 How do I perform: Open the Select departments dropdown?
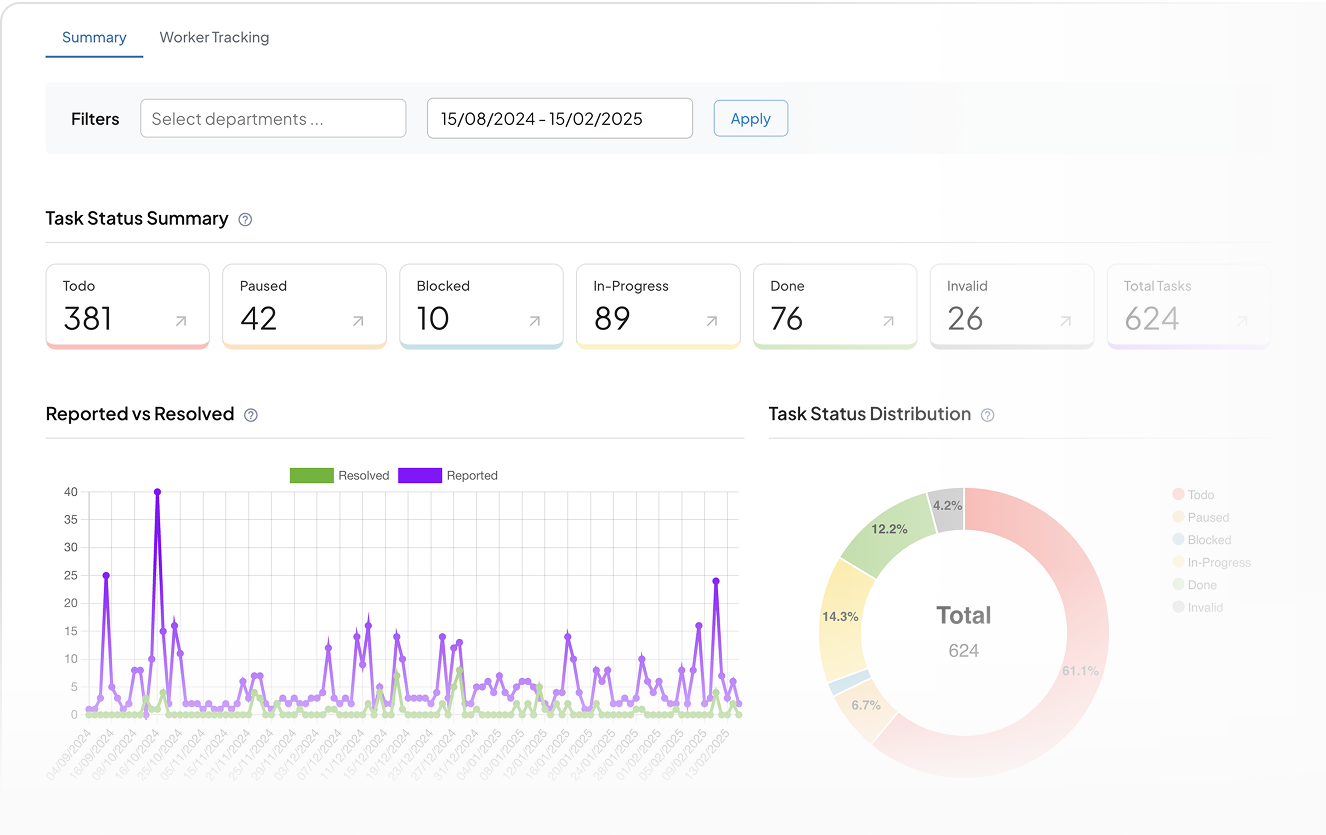[x=272, y=118]
